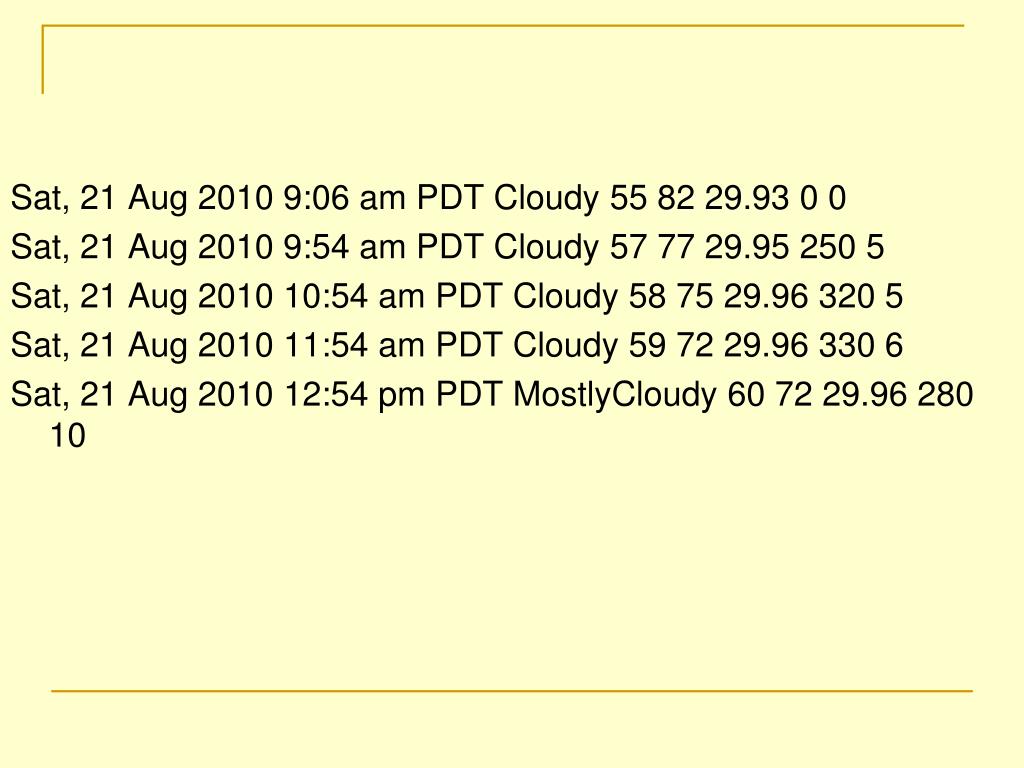This screenshot has height=768, width=1024.
Task: Click temperature 55 in first row
Action: 628,197
